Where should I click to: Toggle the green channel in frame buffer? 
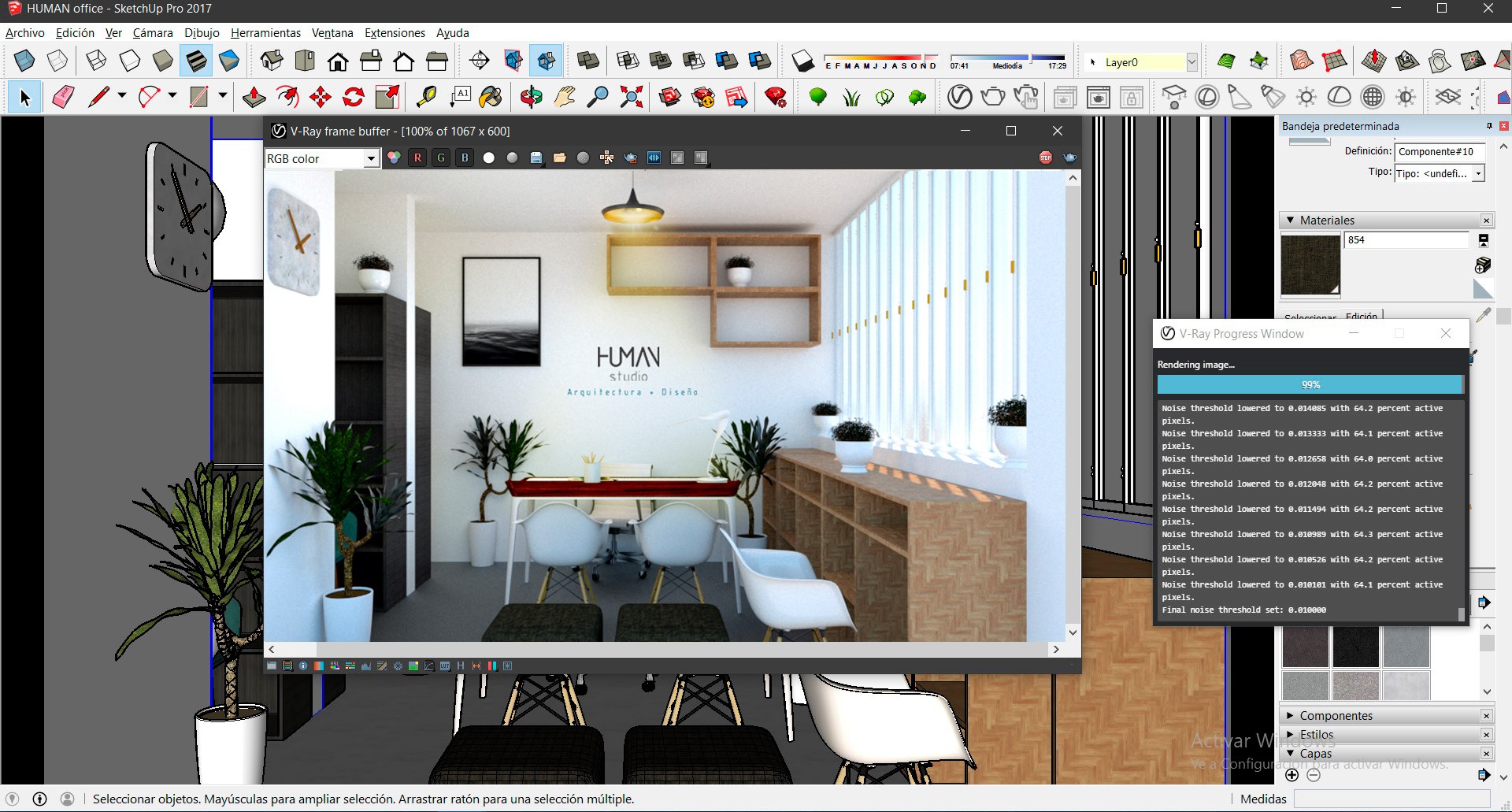[441, 158]
